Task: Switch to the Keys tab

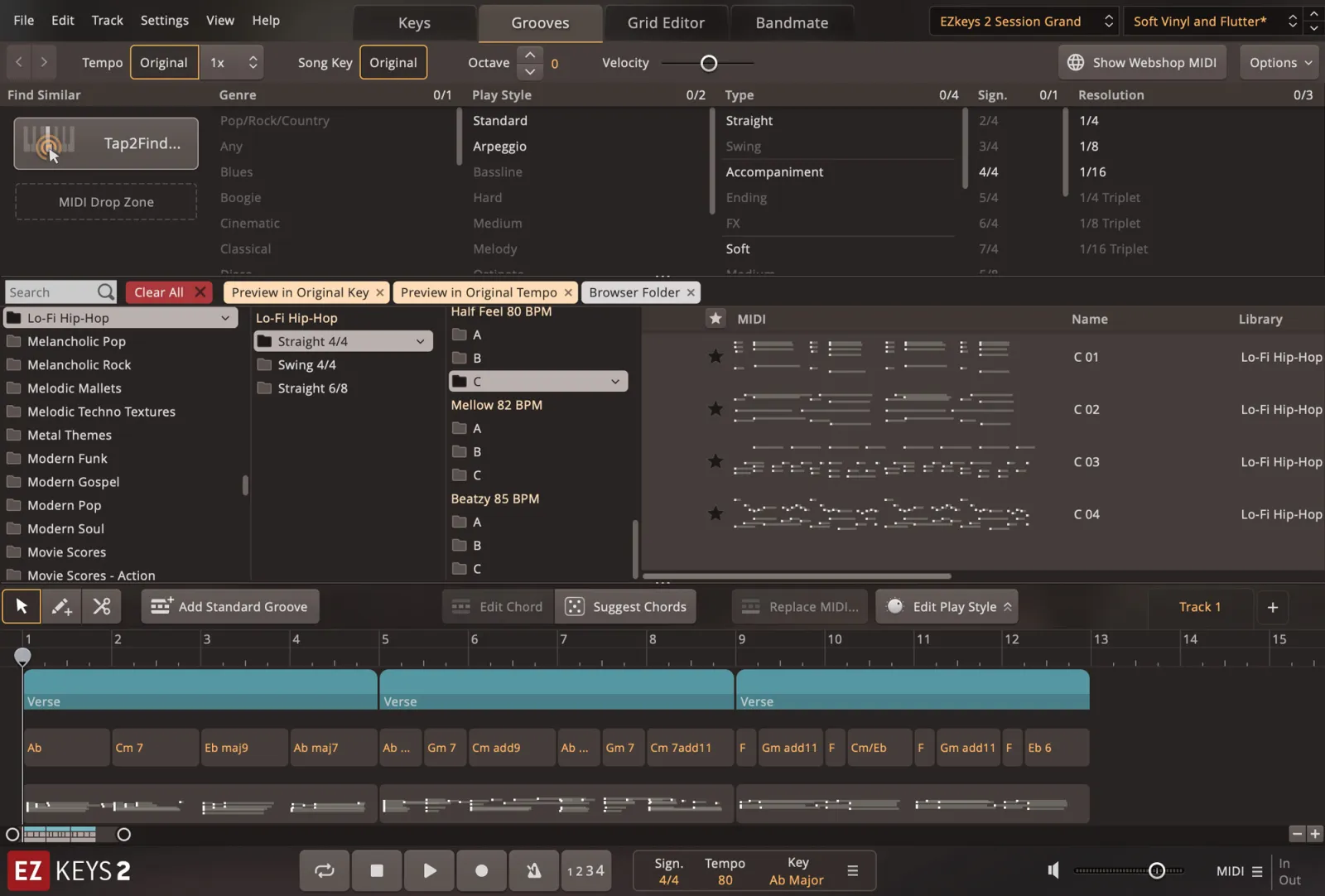Action: click(414, 23)
